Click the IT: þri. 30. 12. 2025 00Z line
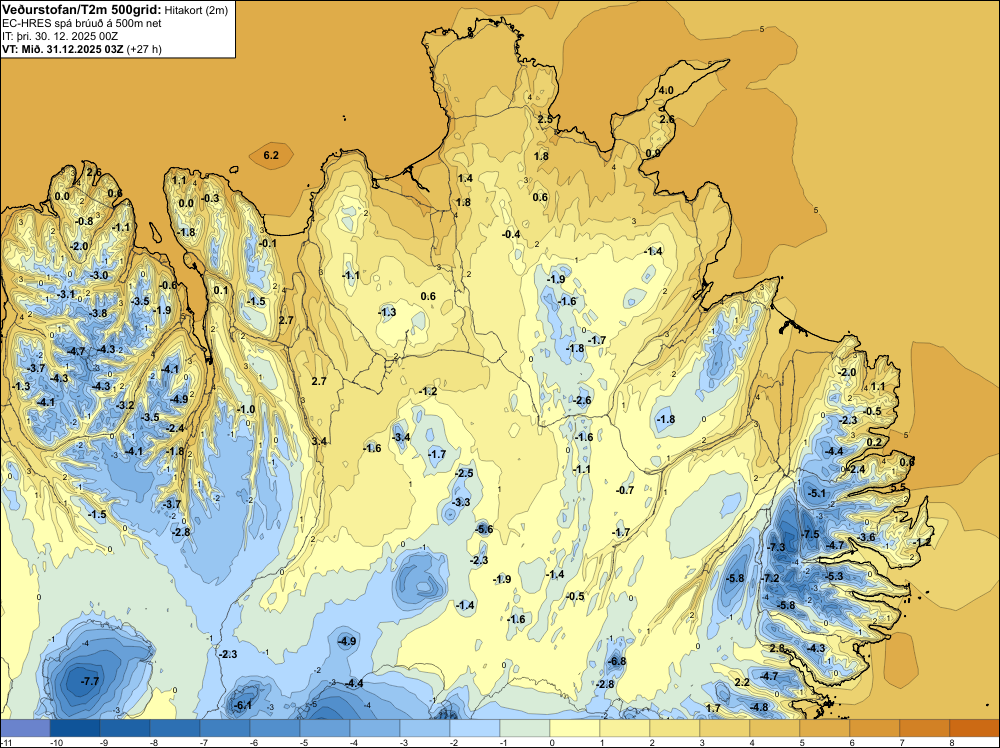 (x=60, y=36)
